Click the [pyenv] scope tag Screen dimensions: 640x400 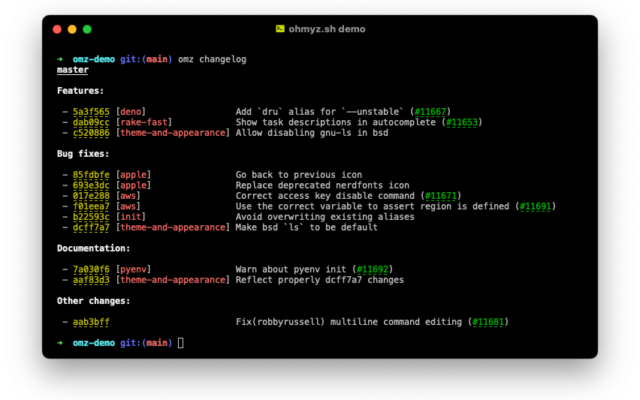[x=133, y=269]
